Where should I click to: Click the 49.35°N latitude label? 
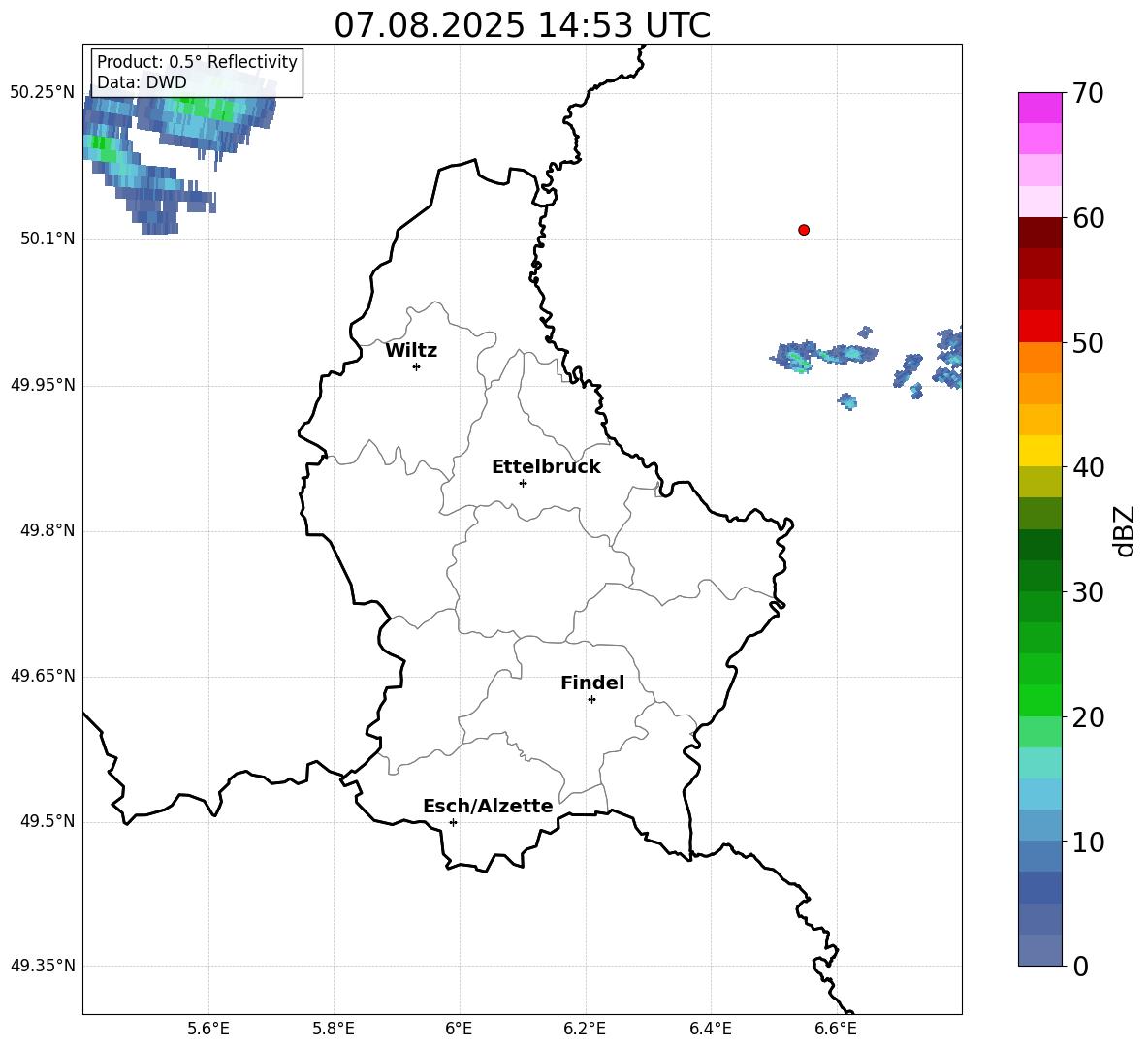pyautogui.click(x=42, y=966)
